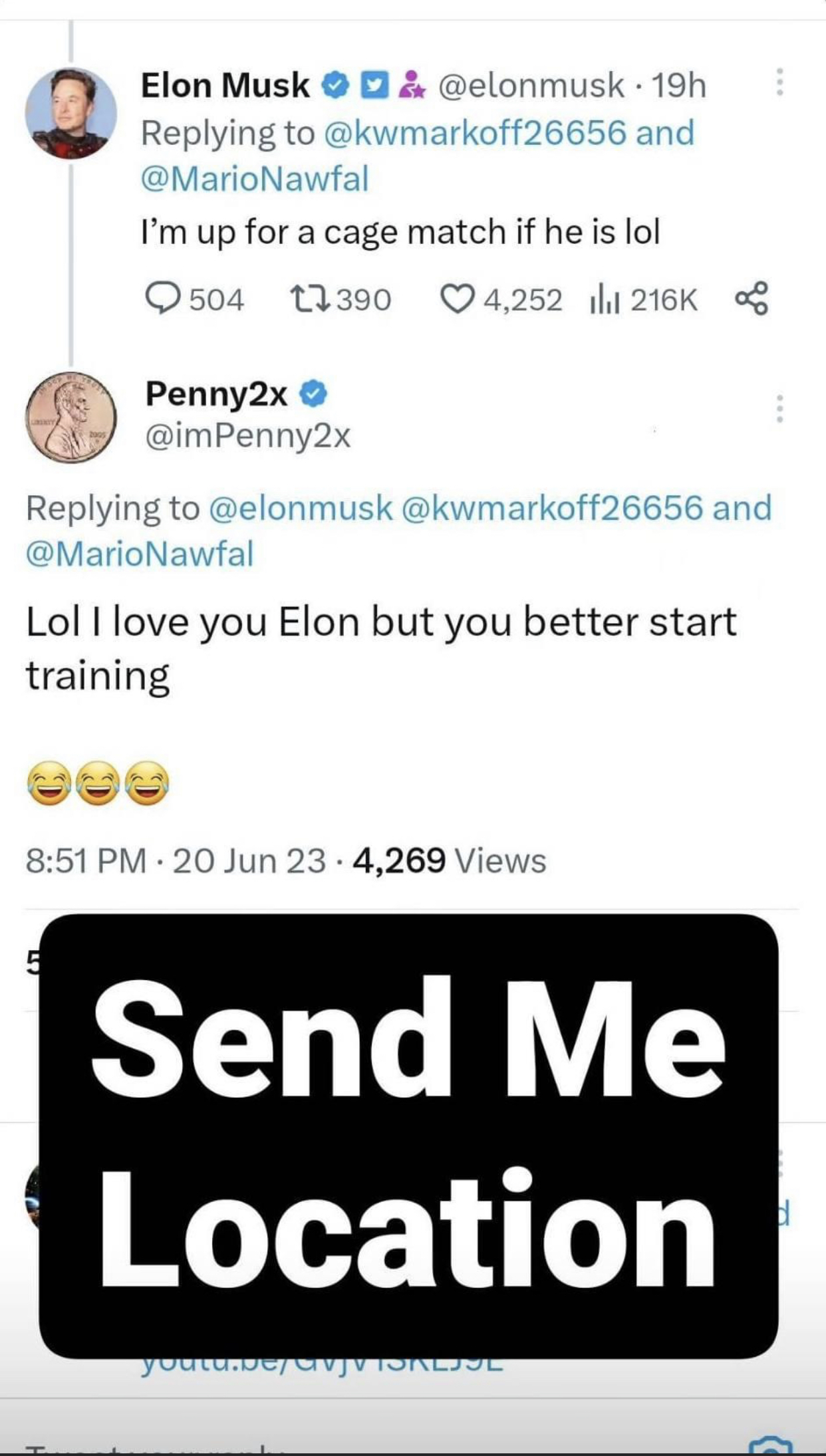Click the 8:51 PM 20 Jun 23 timestamp
This screenshot has height=1456, width=826.
[176, 861]
